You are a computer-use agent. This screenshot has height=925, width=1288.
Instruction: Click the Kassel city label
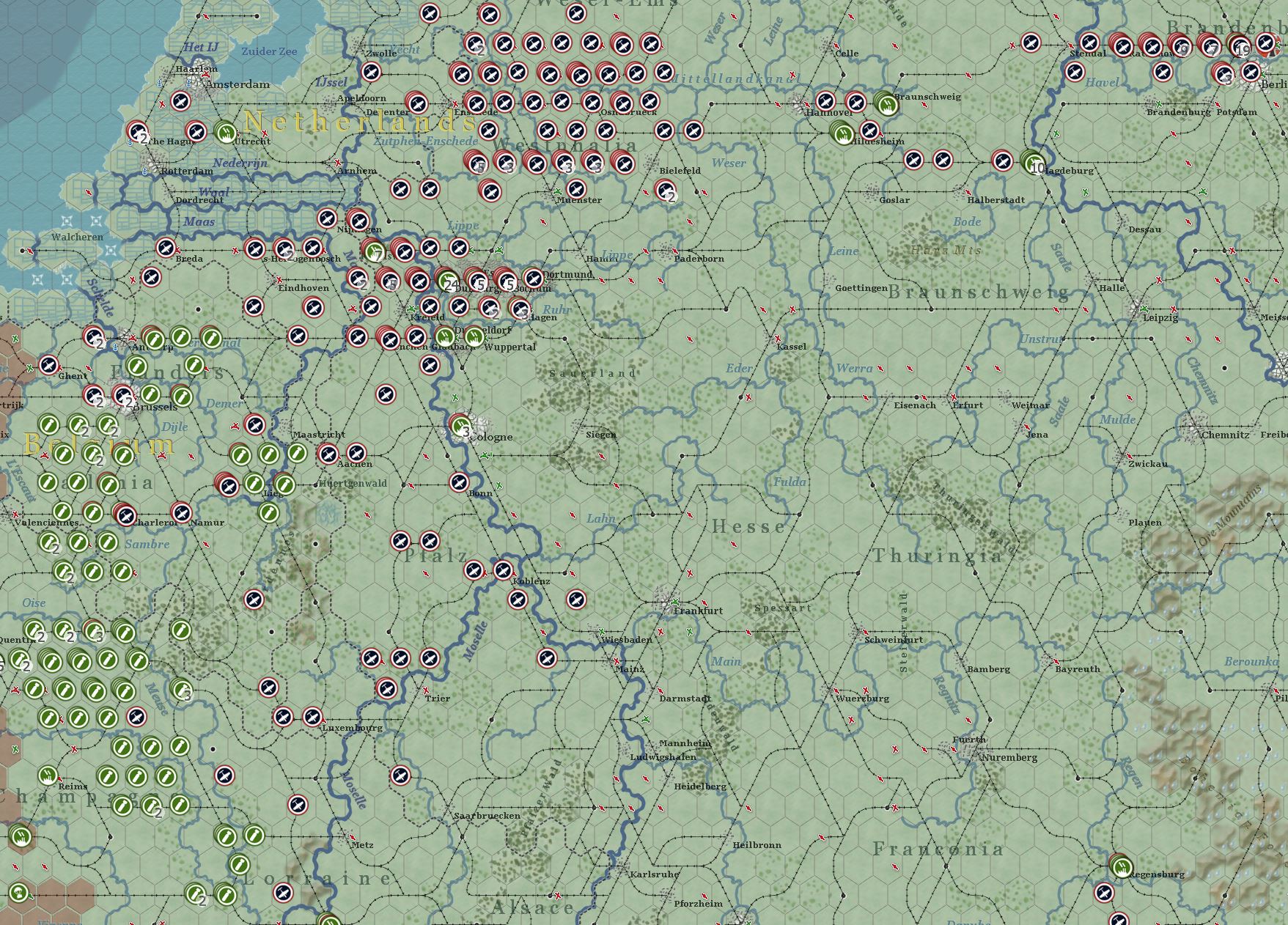791,347
